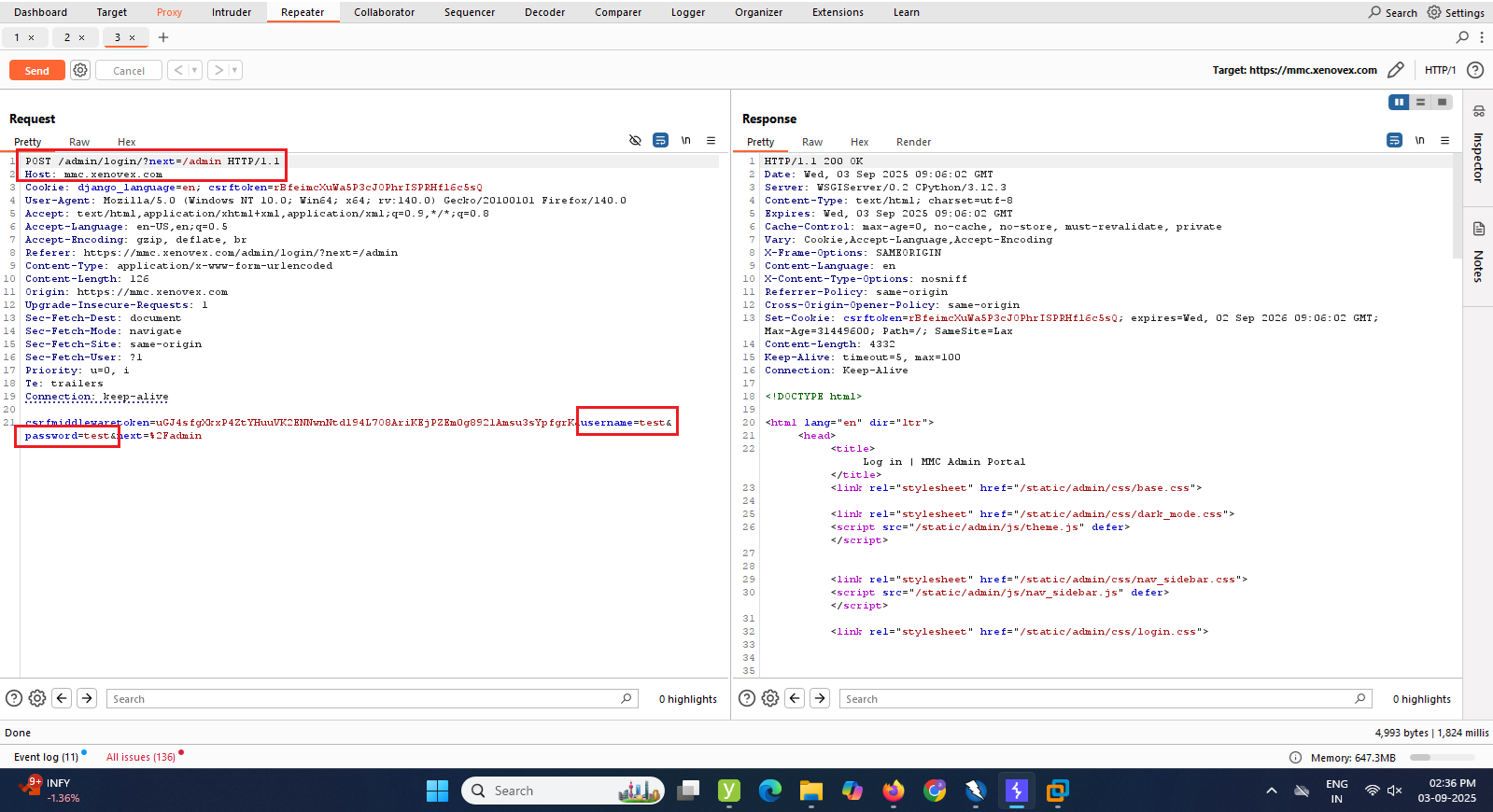Click the edit target pencil icon
The image size is (1493, 812).
click(1395, 70)
